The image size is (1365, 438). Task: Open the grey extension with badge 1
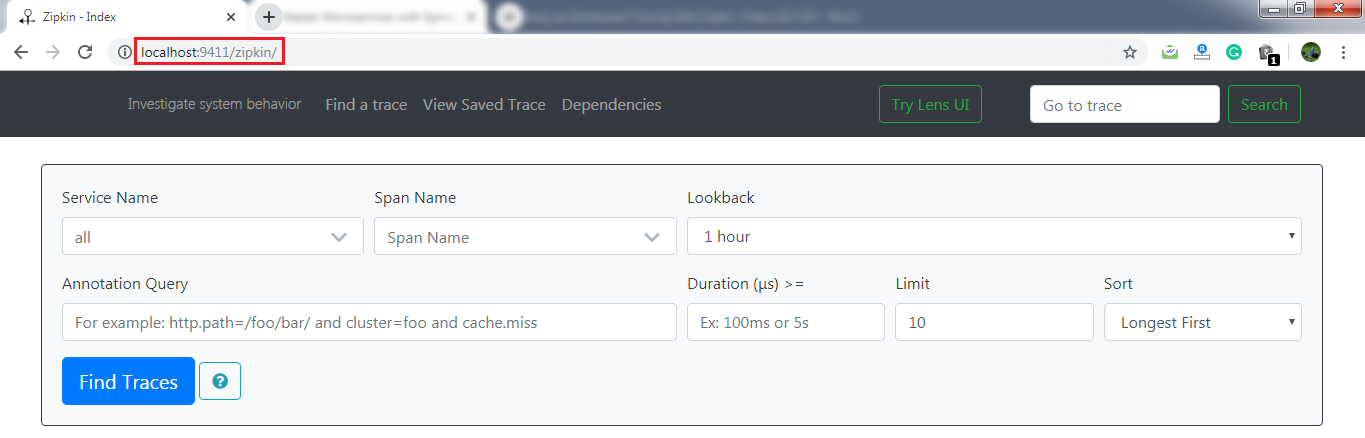click(x=1268, y=53)
